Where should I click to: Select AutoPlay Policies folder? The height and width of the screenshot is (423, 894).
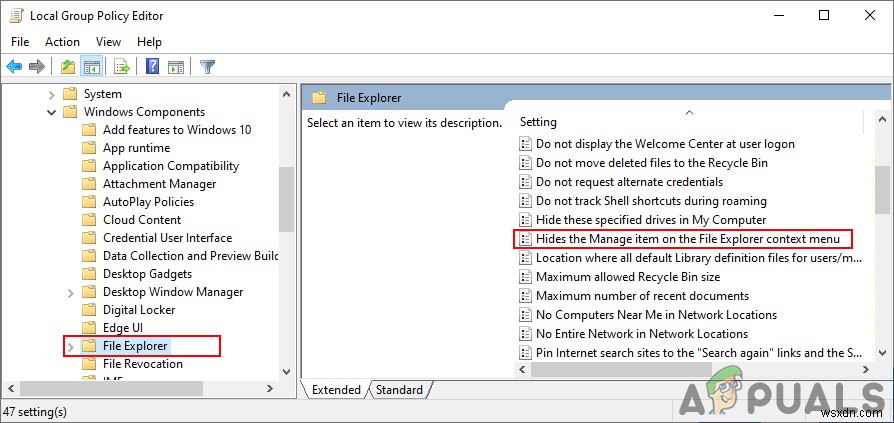pos(148,202)
